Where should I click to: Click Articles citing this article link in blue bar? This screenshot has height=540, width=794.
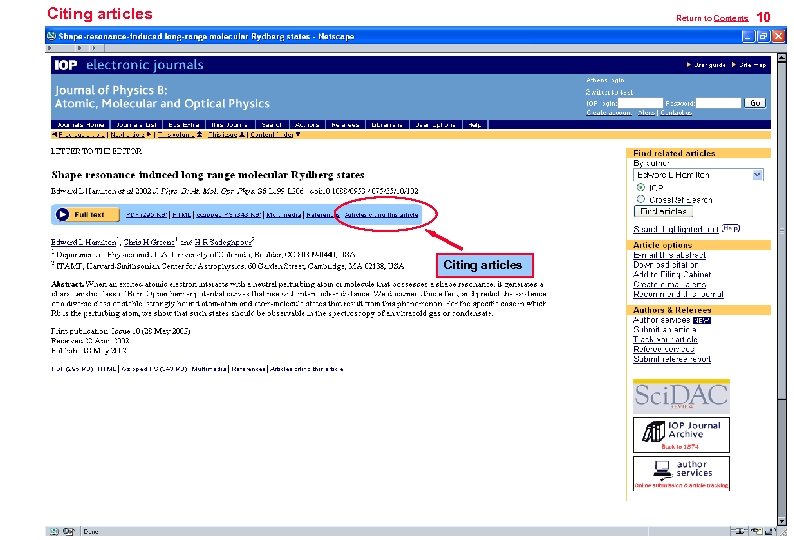(x=381, y=215)
